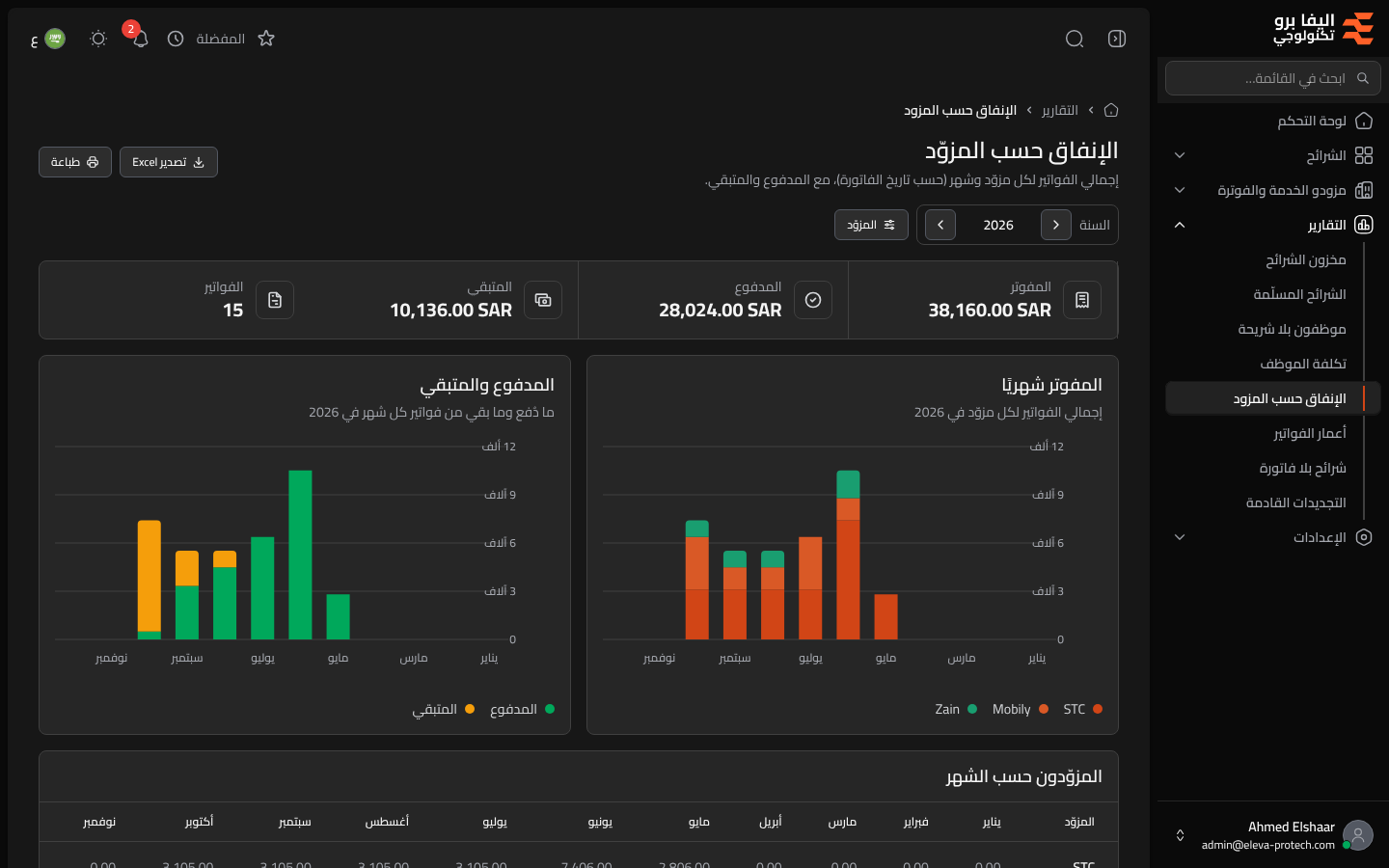The height and width of the screenshot is (868, 1389).
Task: Expand the الإعدادات menu chevron
Action: (x=1180, y=537)
